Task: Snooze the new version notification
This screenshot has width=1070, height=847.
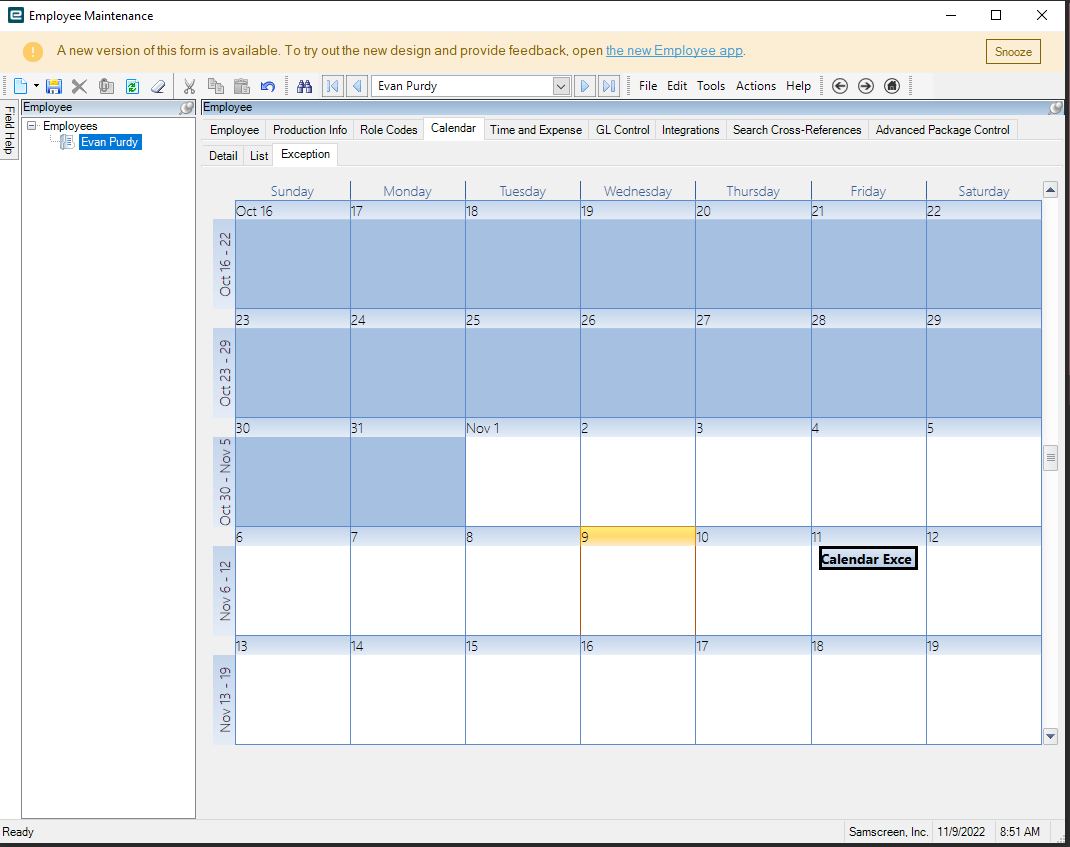Action: click(x=1013, y=52)
